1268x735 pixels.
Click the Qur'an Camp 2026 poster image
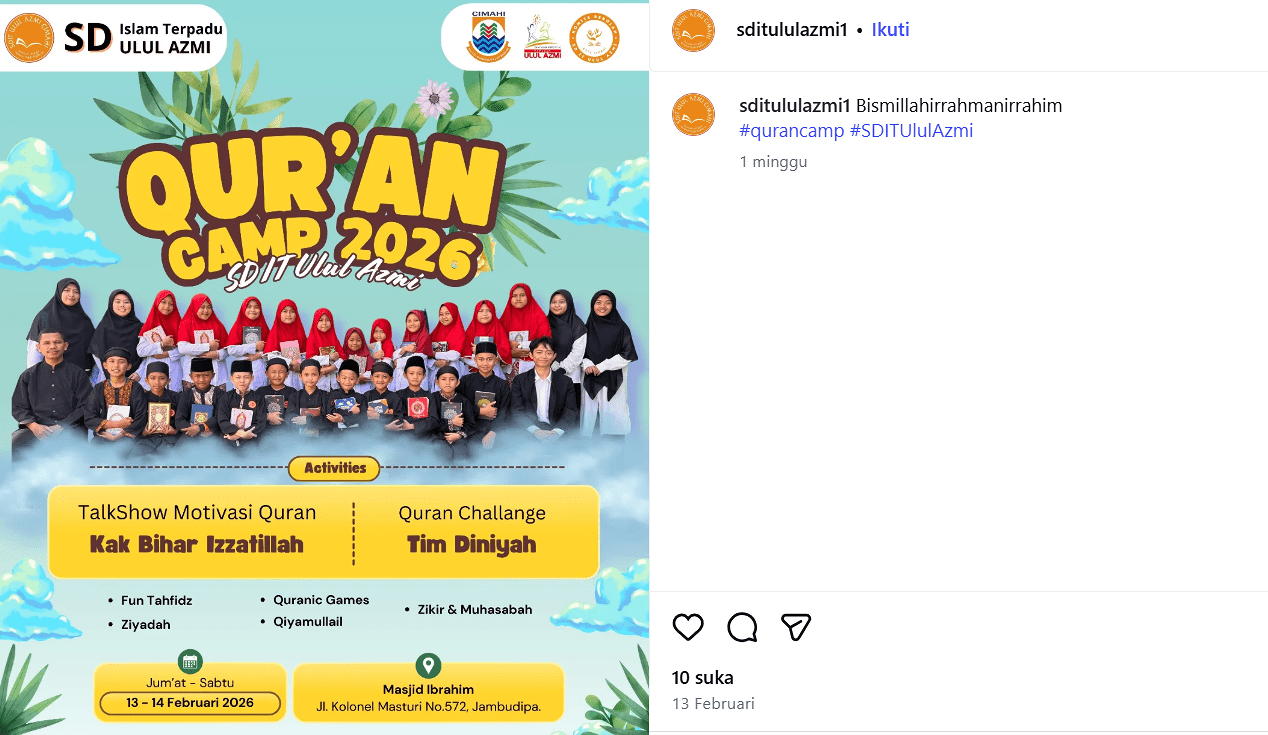click(x=324, y=368)
